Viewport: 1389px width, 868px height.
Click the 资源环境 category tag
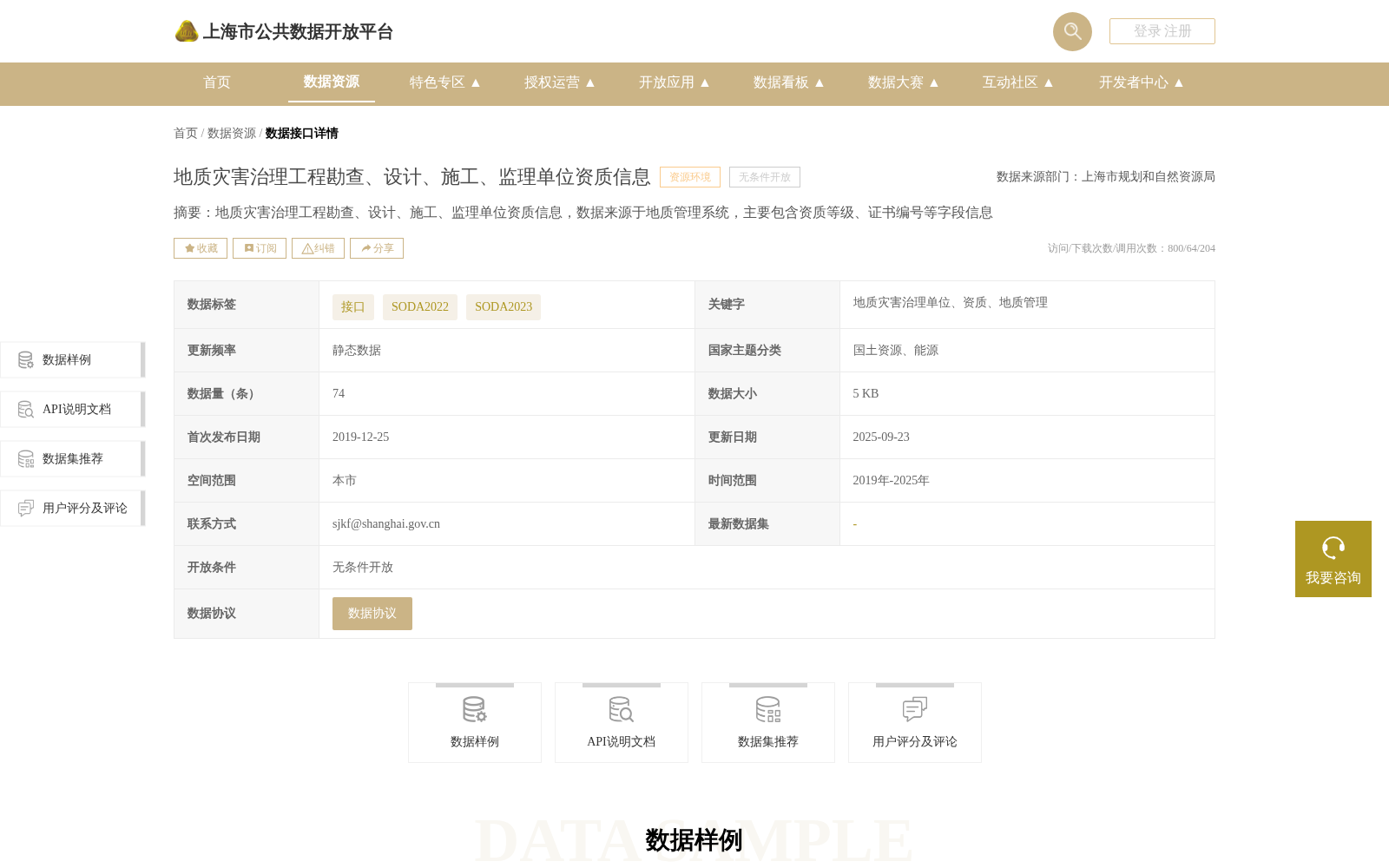click(x=690, y=177)
